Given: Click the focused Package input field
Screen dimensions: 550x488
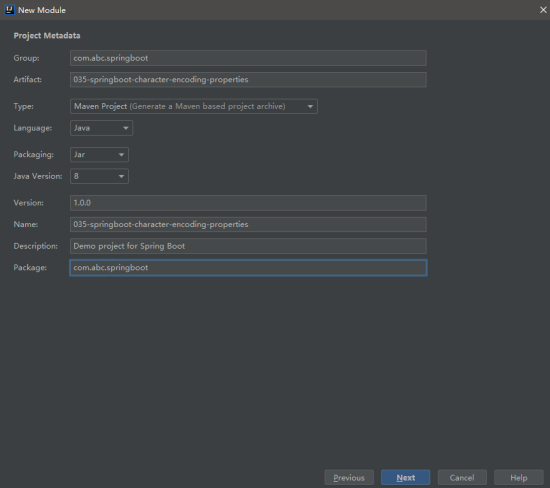Looking at the screenshot, I should [248, 268].
